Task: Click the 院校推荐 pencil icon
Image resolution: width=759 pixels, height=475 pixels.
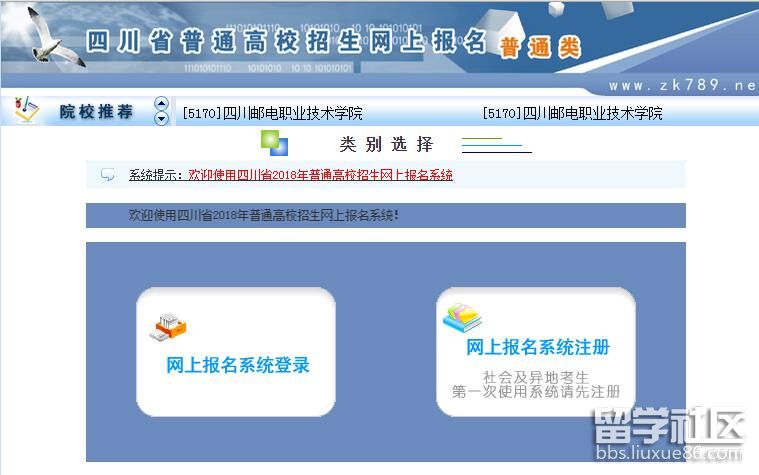Action: coord(27,109)
